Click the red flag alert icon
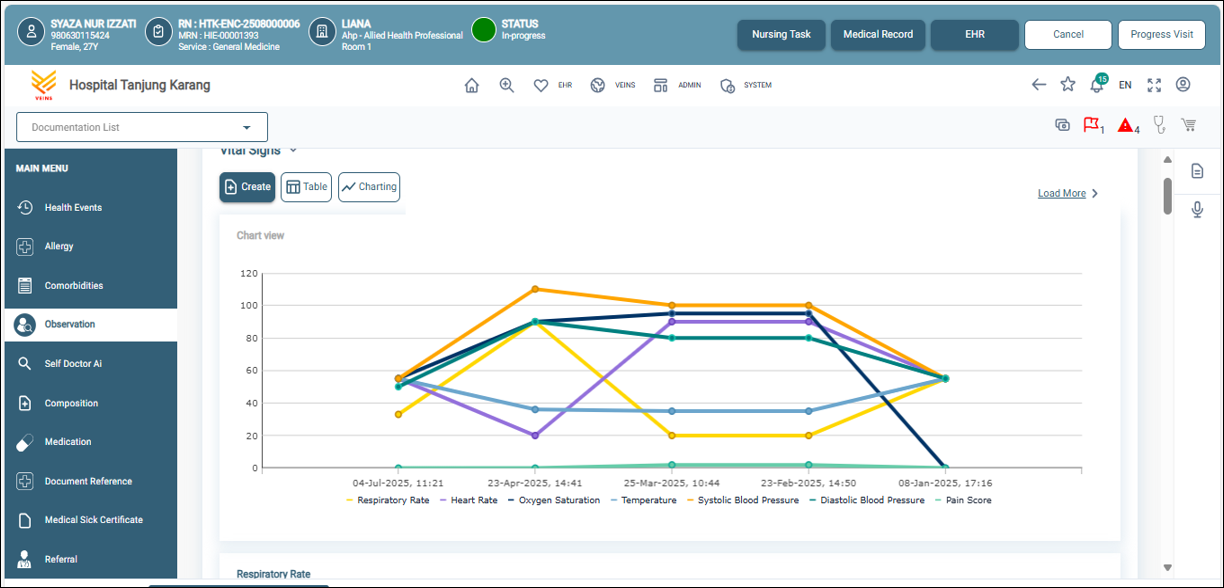Image resolution: width=1224 pixels, height=588 pixels. 1091,126
